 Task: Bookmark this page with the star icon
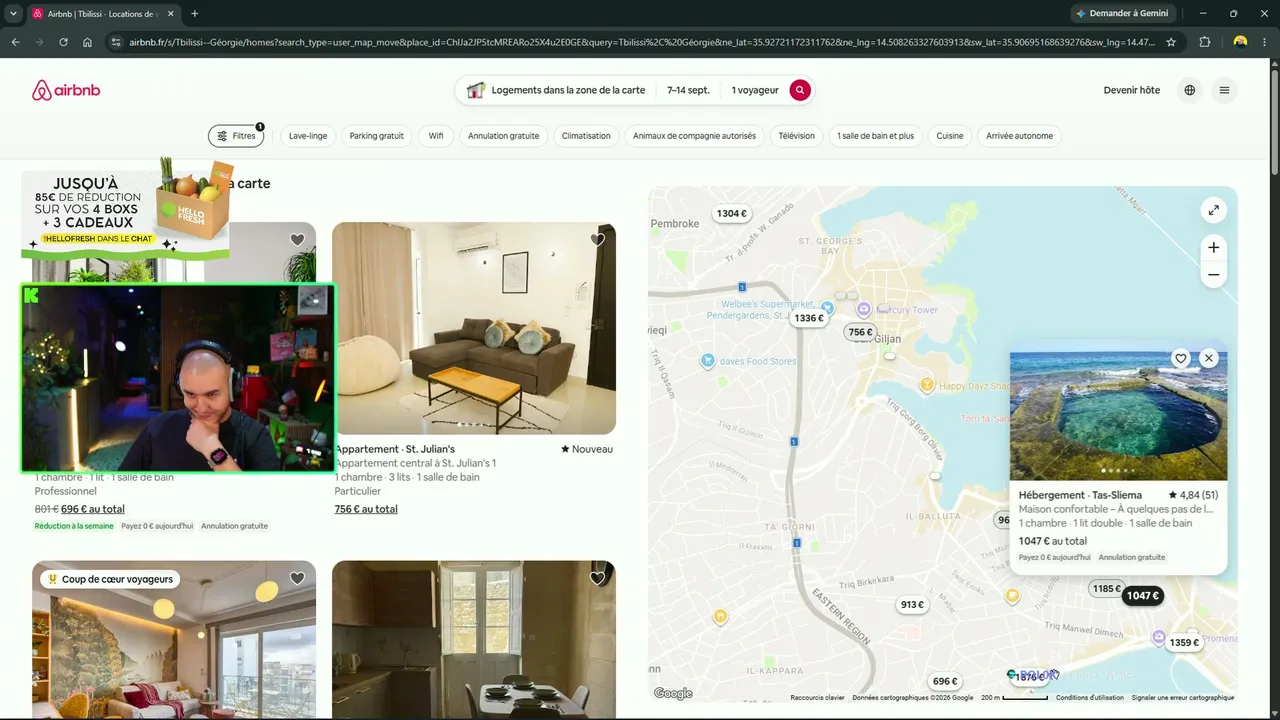(1171, 42)
